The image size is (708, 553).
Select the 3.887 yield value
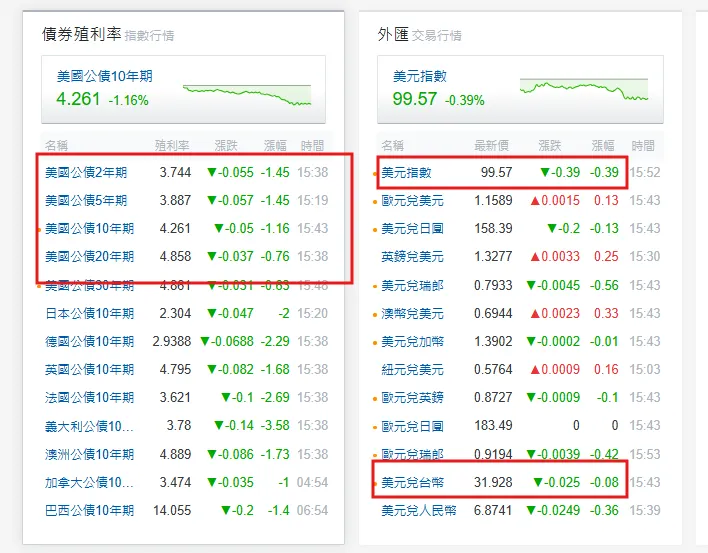point(175,200)
